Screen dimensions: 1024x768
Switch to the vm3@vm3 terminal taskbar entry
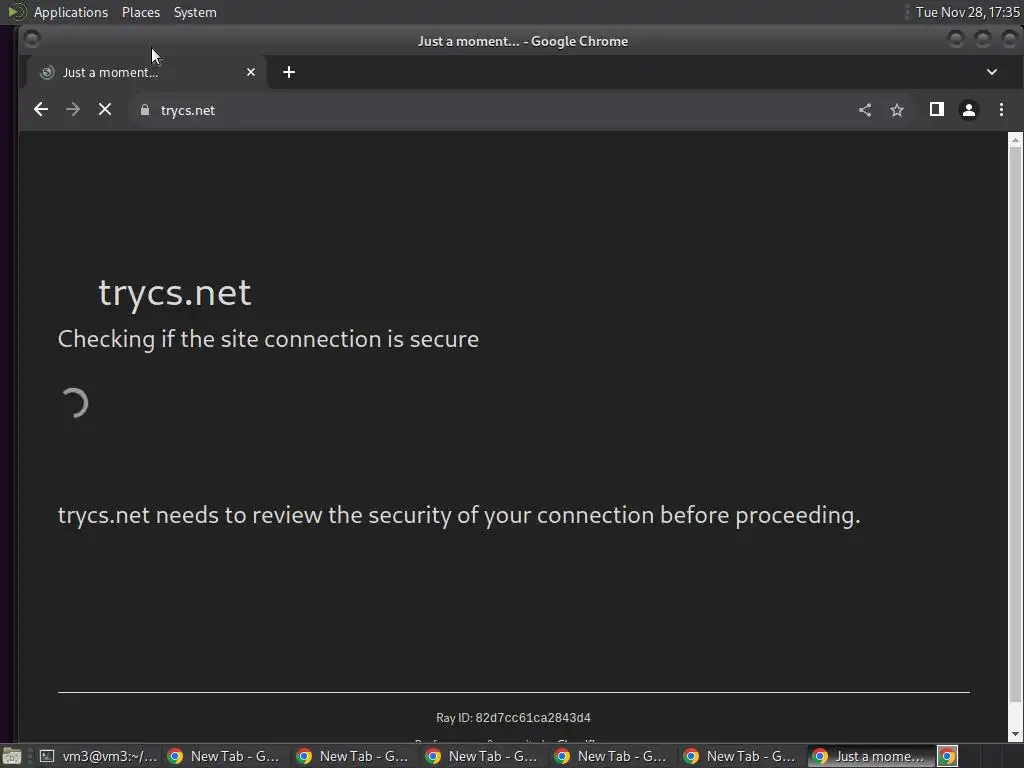(98, 756)
